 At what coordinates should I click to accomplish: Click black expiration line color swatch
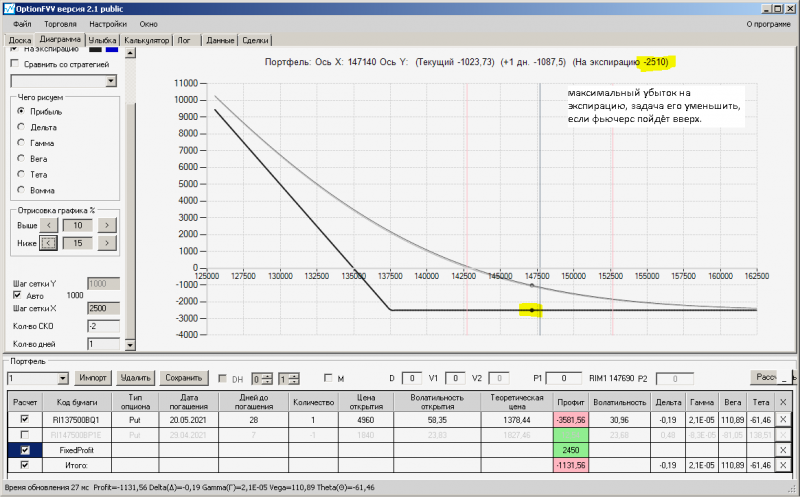[x=95, y=49]
